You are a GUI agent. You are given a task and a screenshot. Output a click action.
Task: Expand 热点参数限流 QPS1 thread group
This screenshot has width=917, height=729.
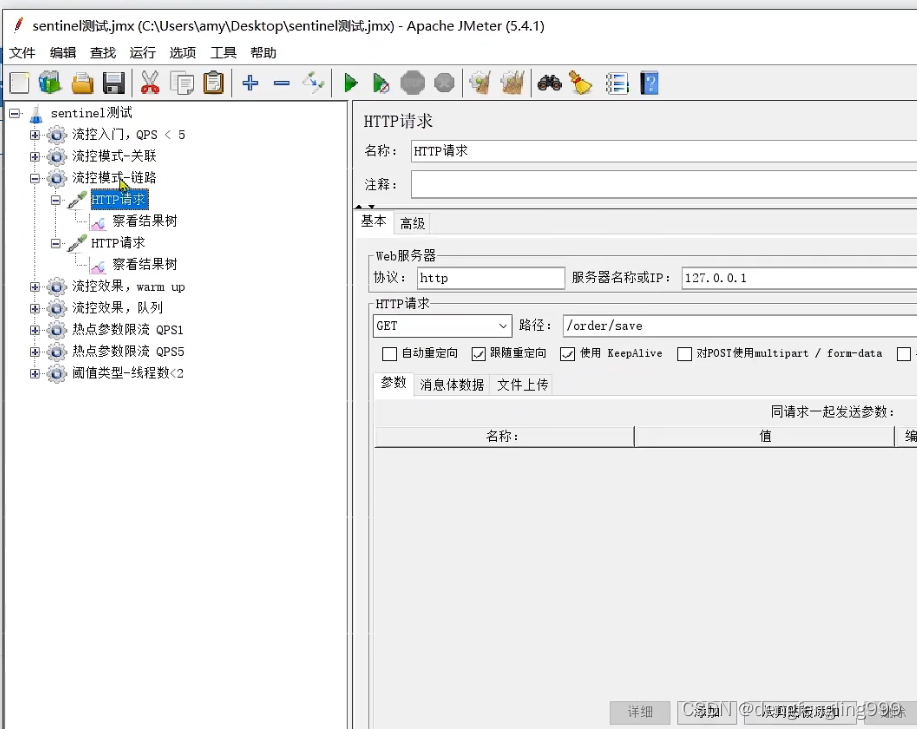[x=35, y=330]
